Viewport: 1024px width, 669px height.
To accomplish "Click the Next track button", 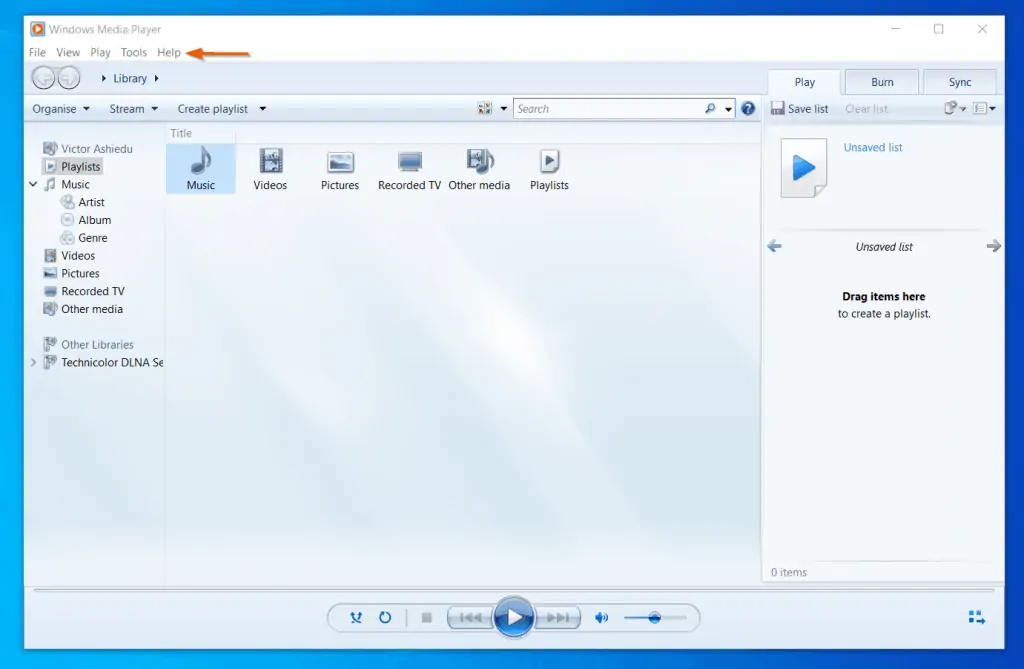I will point(559,617).
